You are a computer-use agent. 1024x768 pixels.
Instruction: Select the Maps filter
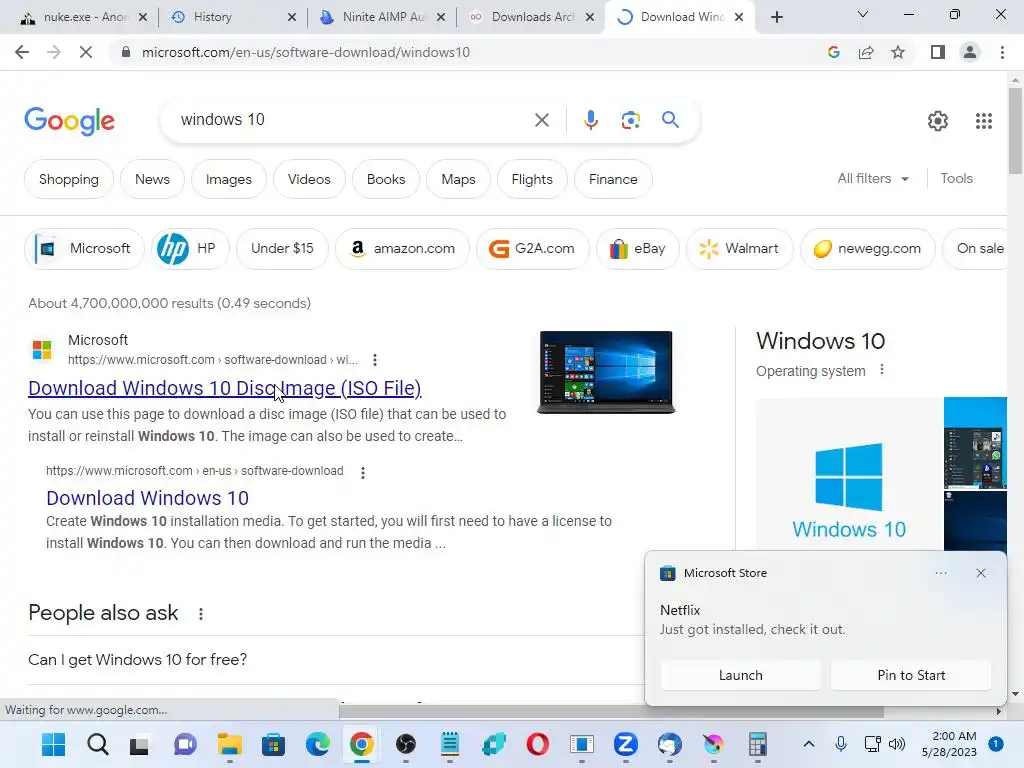[x=458, y=180]
